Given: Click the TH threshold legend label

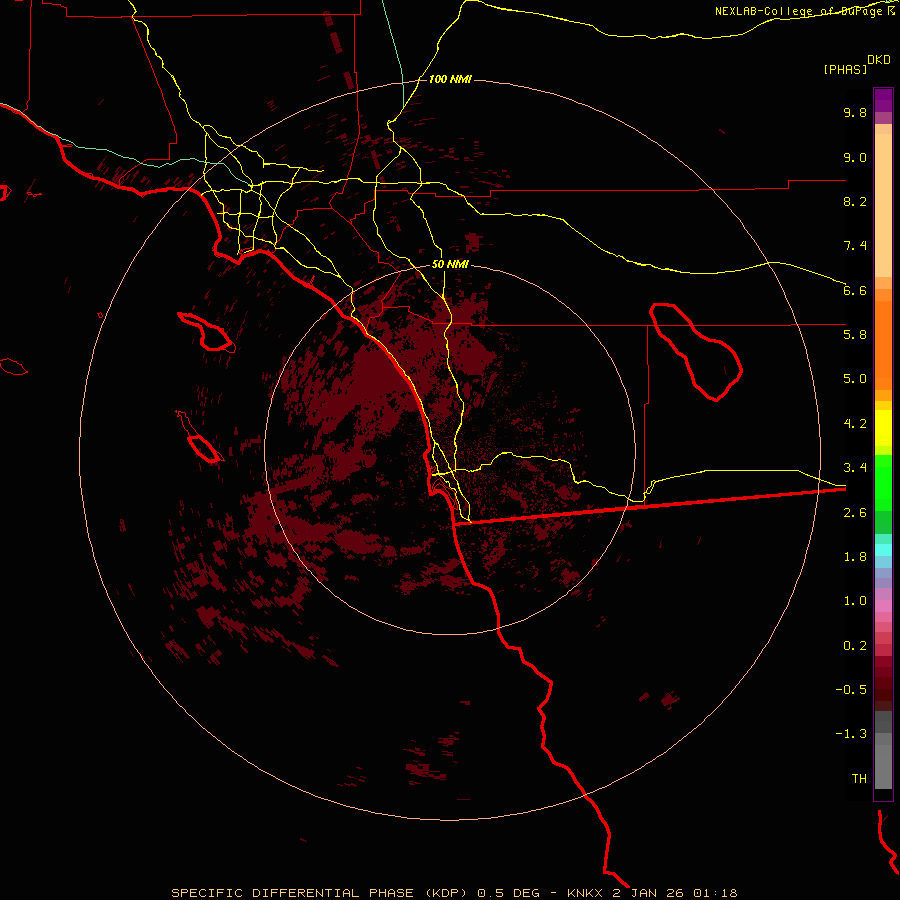Looking at the screenshot, I should tap(859, 779).
